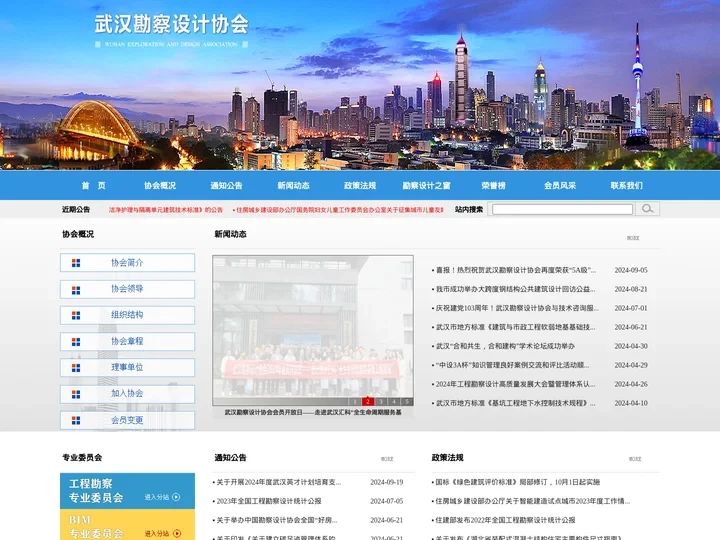Click arrow icon on 工程勘察 进入分站
This screenshot has height=540, width=720.
coord(176,497)
